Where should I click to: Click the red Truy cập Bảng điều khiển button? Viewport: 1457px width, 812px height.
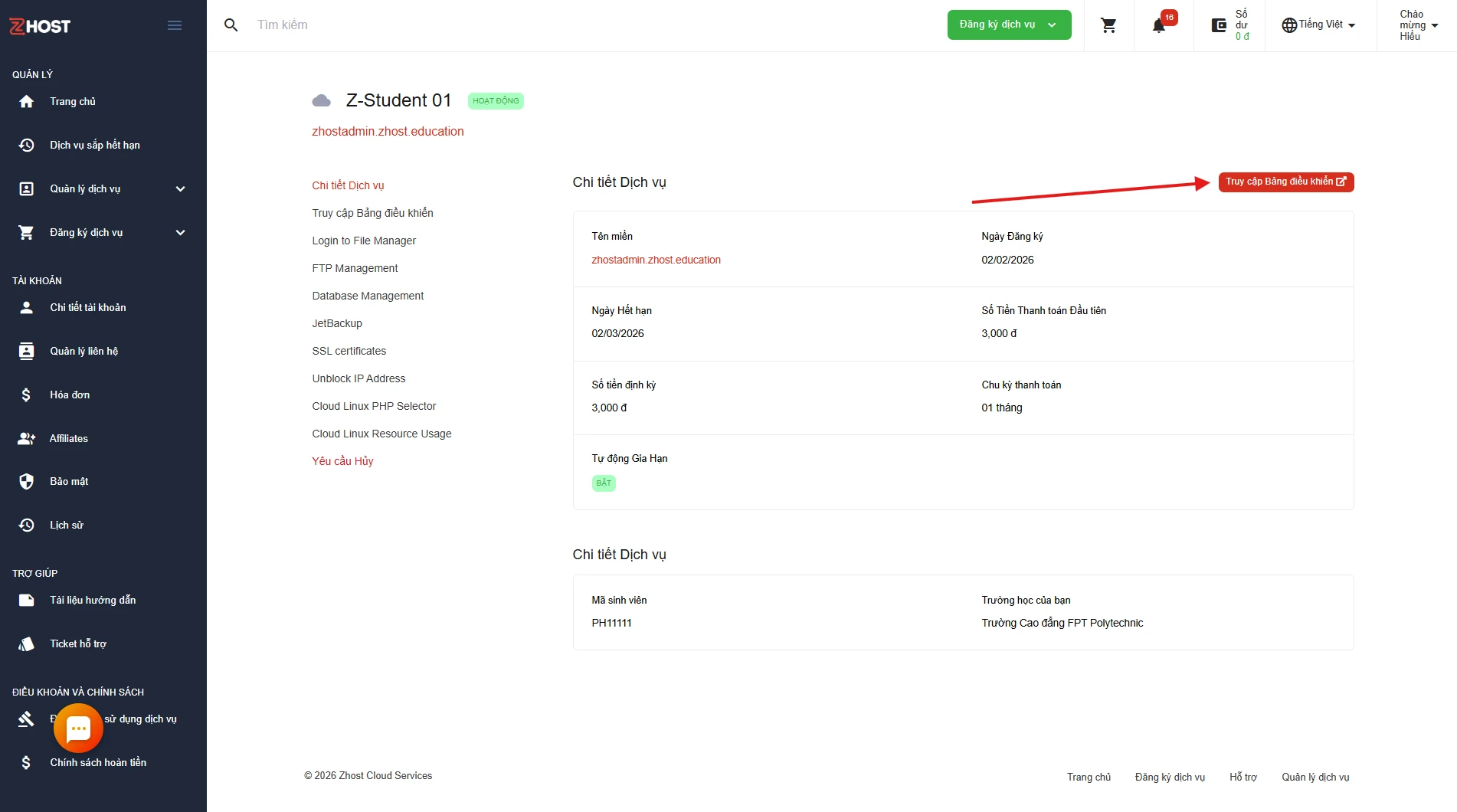point(1286,182)
